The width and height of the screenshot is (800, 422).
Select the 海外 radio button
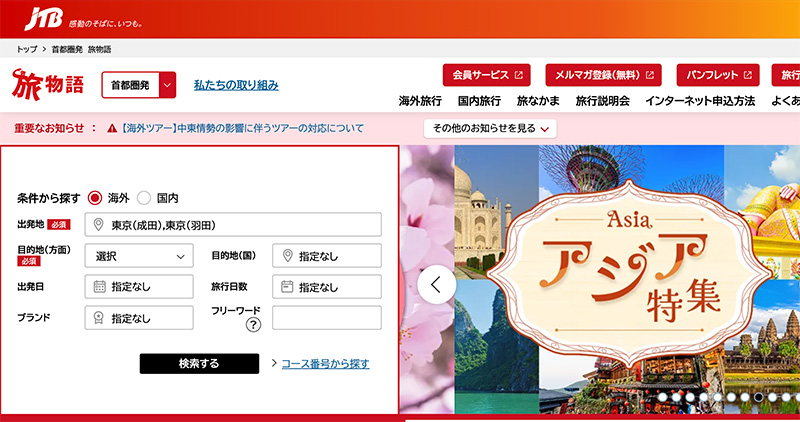tap(96, 198)
